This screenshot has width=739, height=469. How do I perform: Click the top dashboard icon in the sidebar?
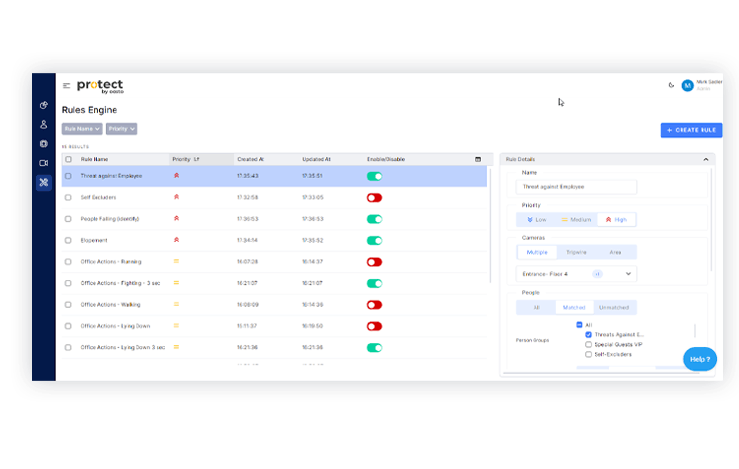click(43, 105)
